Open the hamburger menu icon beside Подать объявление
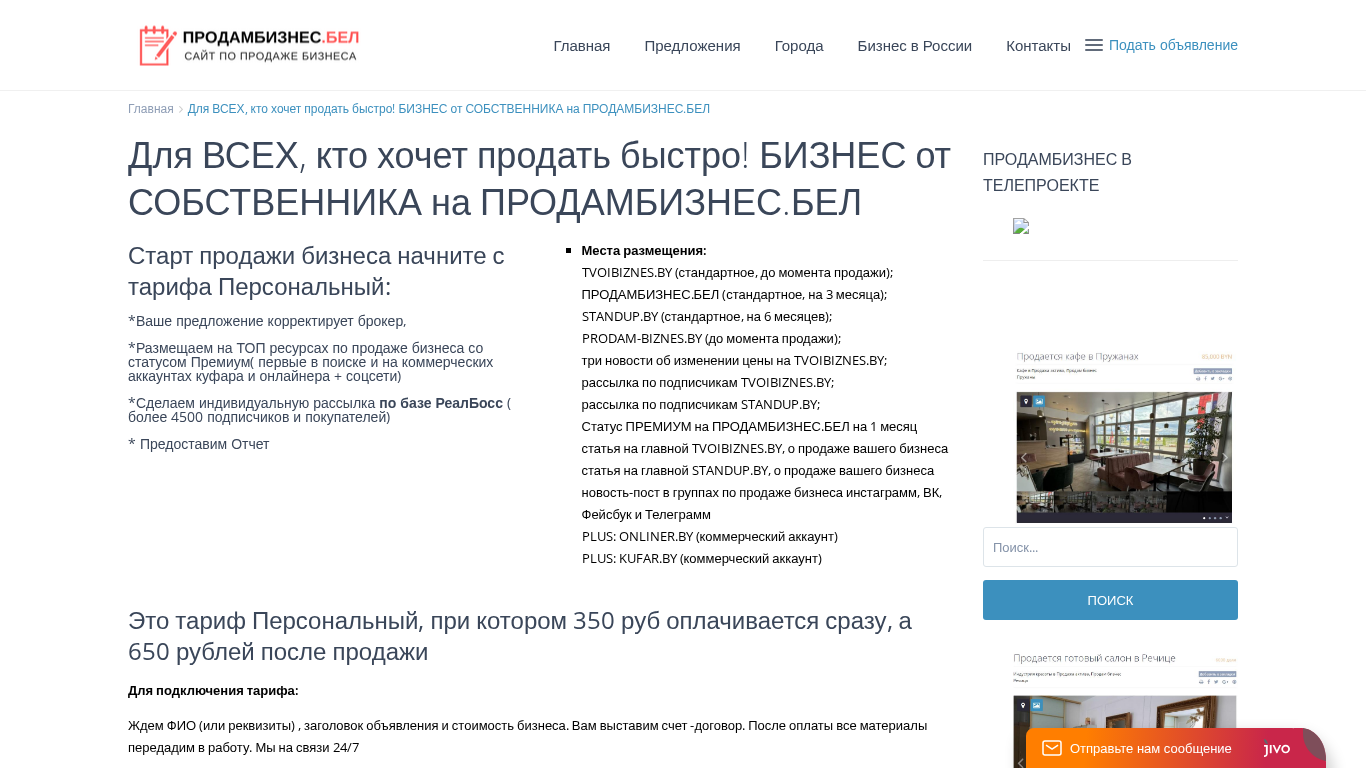The height and width of the screenshot is (768, 1366). click(x=1094, y=45)
